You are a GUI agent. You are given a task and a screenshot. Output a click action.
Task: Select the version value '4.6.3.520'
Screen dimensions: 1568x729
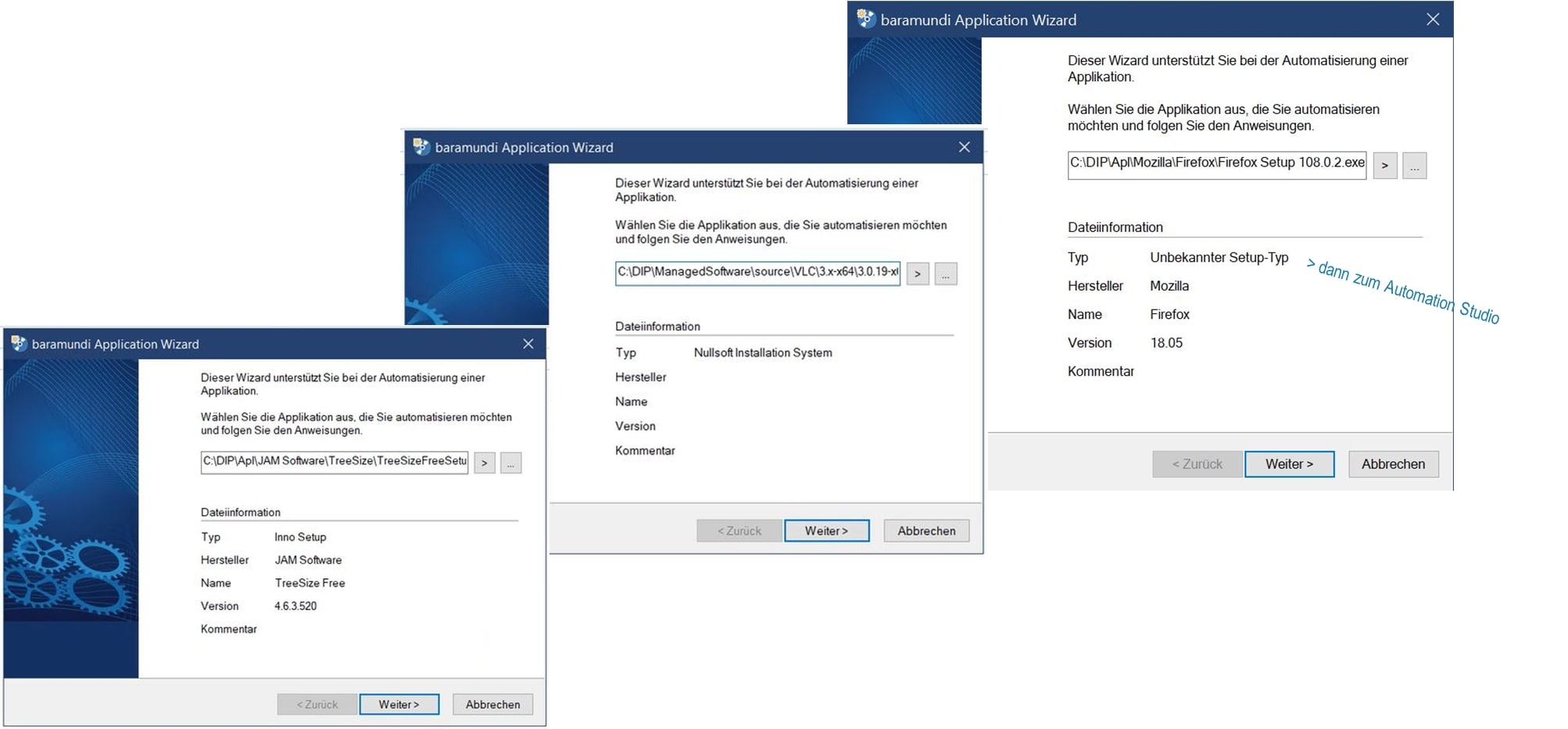(x=295, y=606)
